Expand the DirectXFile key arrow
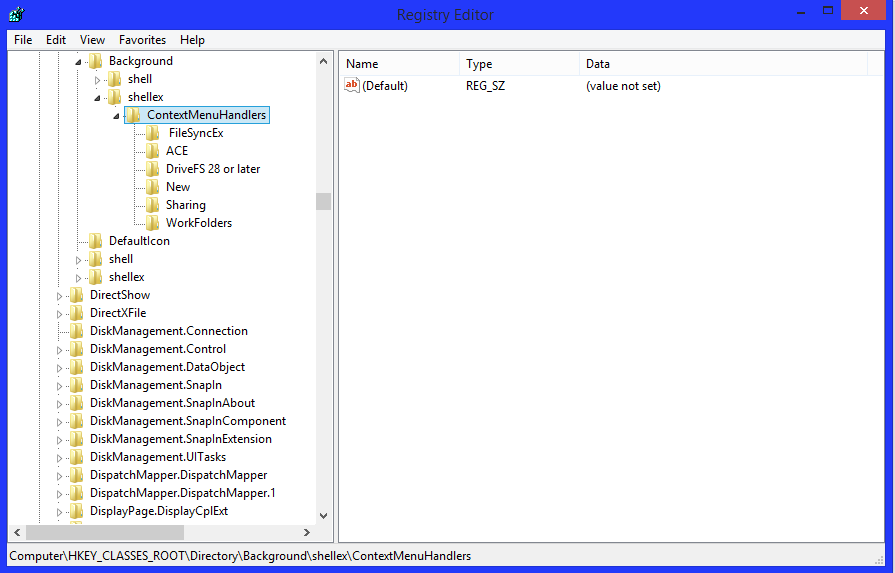The image size is (895, 573). [x=60, y=314]
